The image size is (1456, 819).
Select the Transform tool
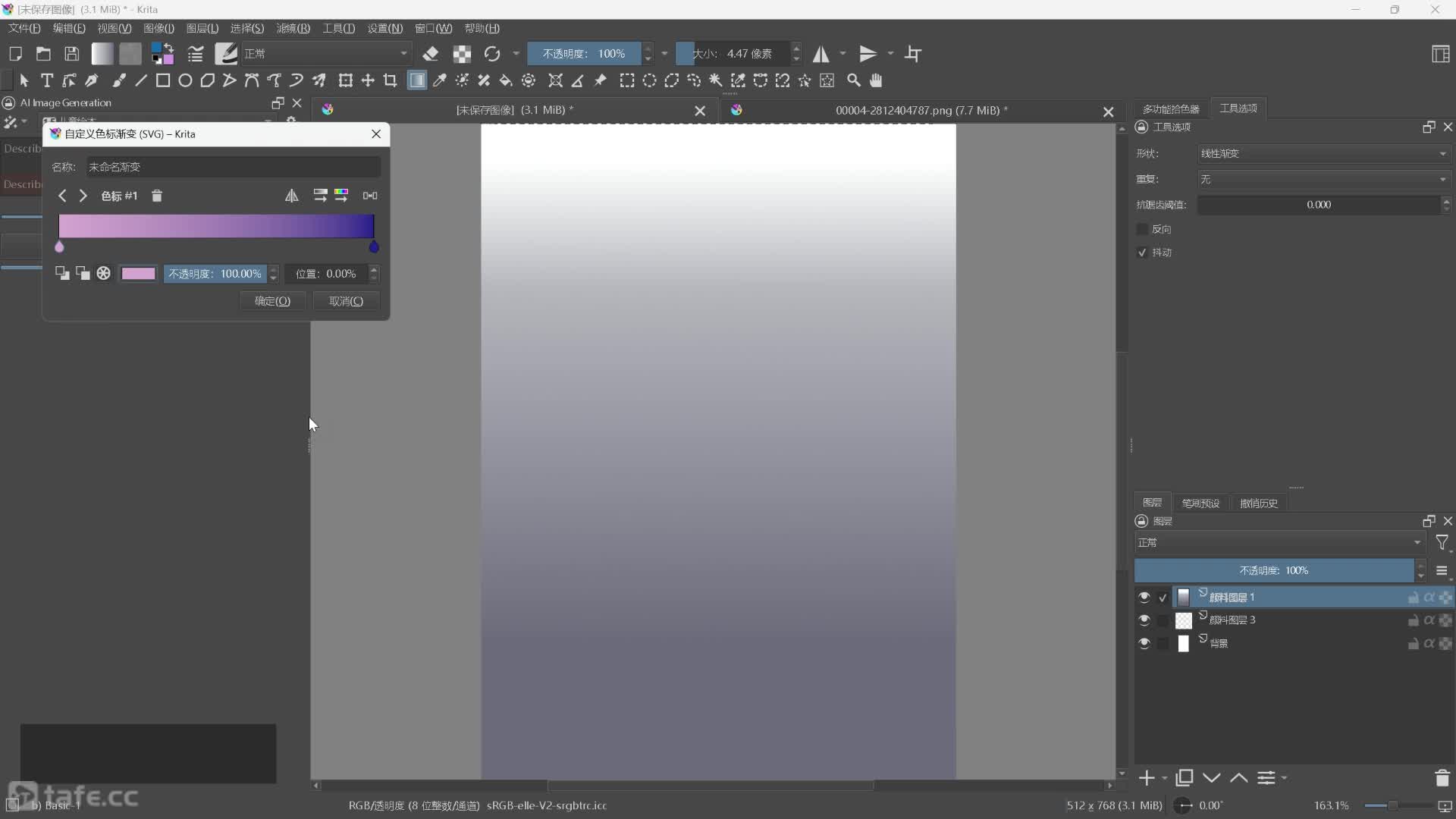[346, 80]
